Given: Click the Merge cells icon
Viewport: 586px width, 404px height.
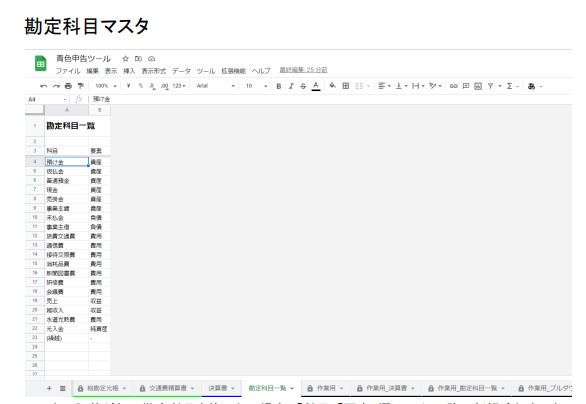Looking at the screenshot, I should [x=359, y=86].
